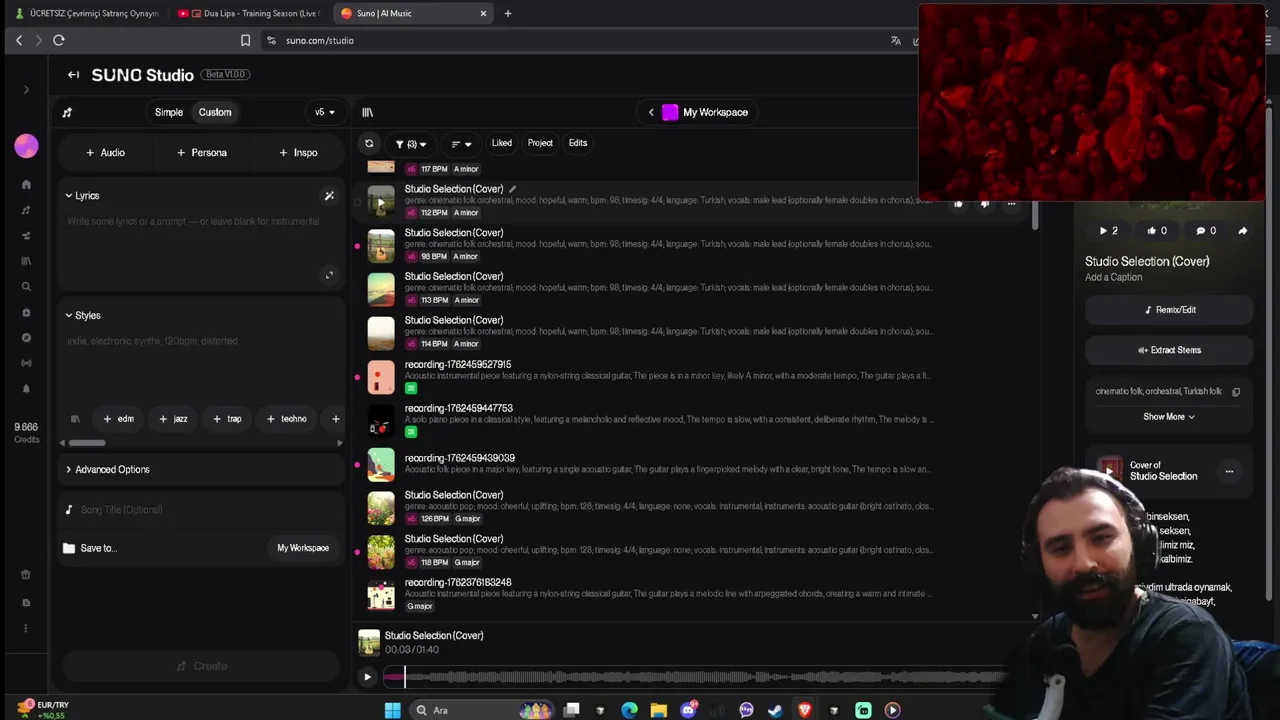Image resolution: width=1280 pixels, height=720 pixels.
Task: Collapse the Styles section
Action: pyautogui.click(x=83, y=315)
